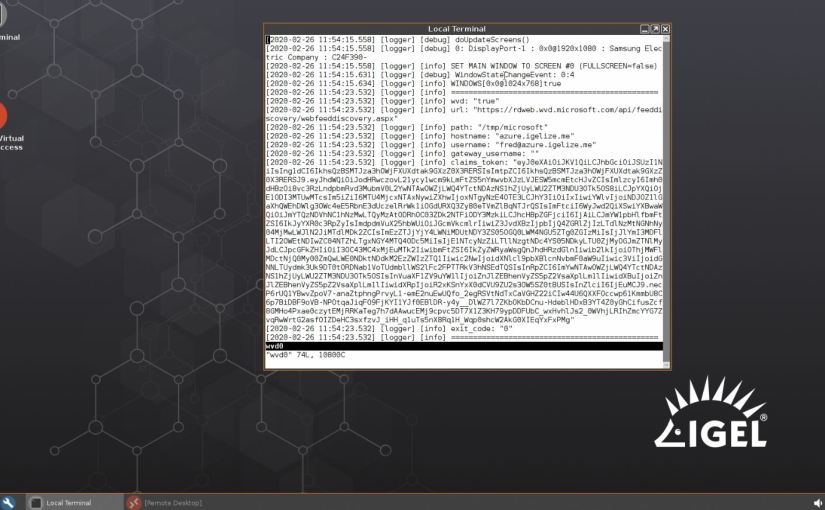Click the rdweb.wvd.microsoft.com url text

pos(568,110)
